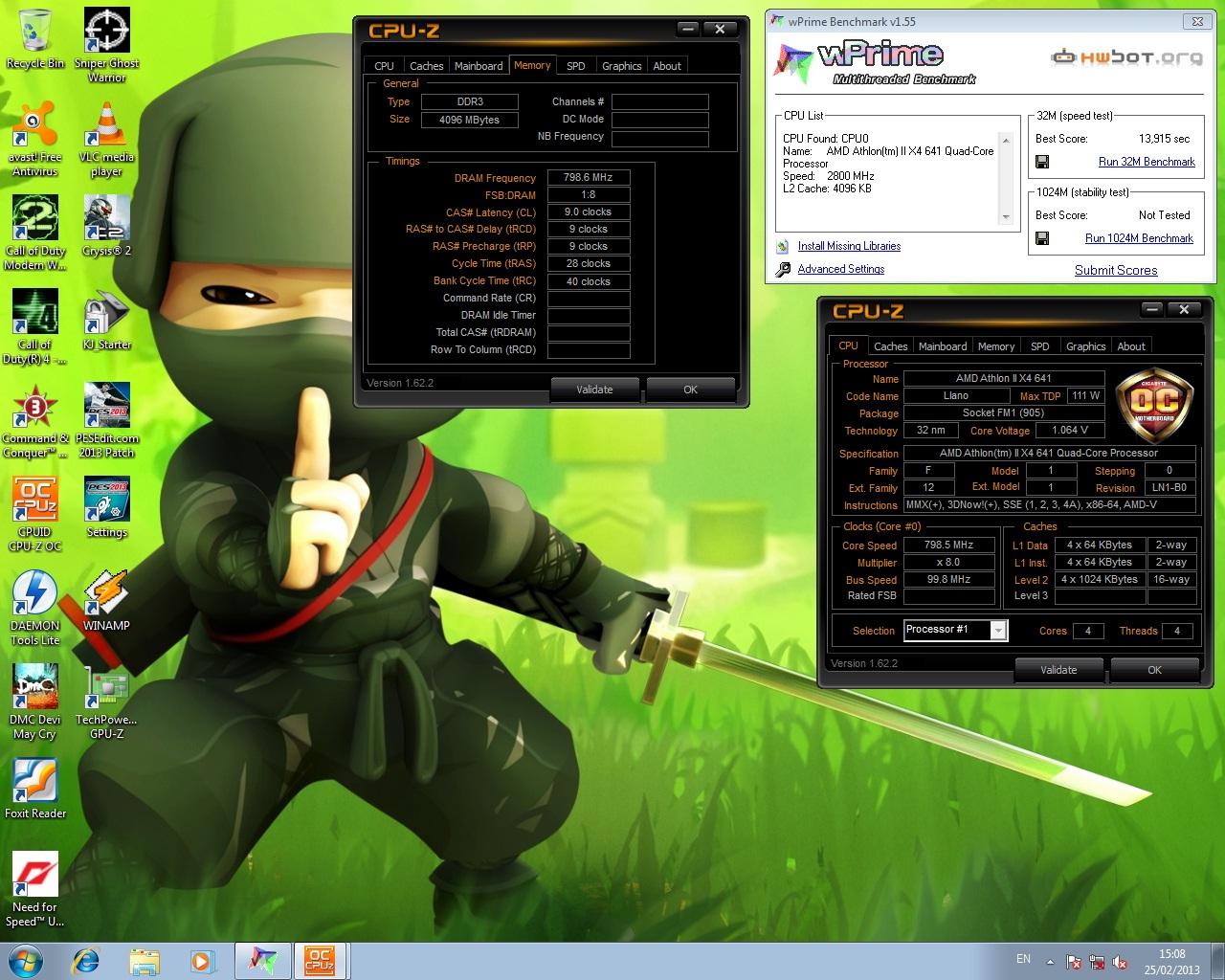Viewport: 1225px width, 980px height.
Task: Open About tab in Memory CPU-Z window
Action: coord(667,66)
